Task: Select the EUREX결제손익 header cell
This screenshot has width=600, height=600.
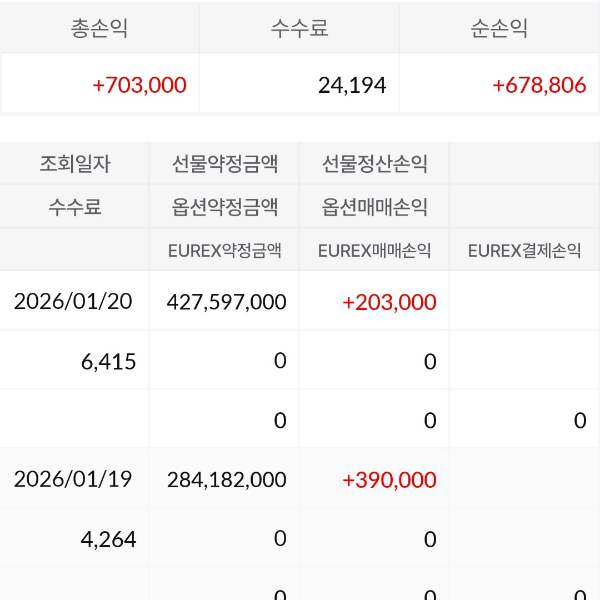Action: tap(524, 250)
